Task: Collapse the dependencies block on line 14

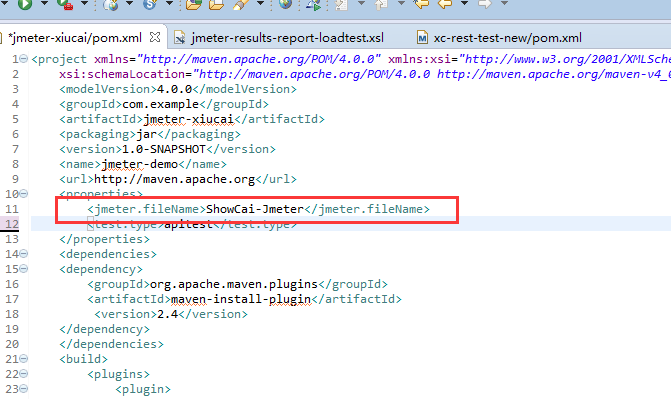Action: coord(24,253)
